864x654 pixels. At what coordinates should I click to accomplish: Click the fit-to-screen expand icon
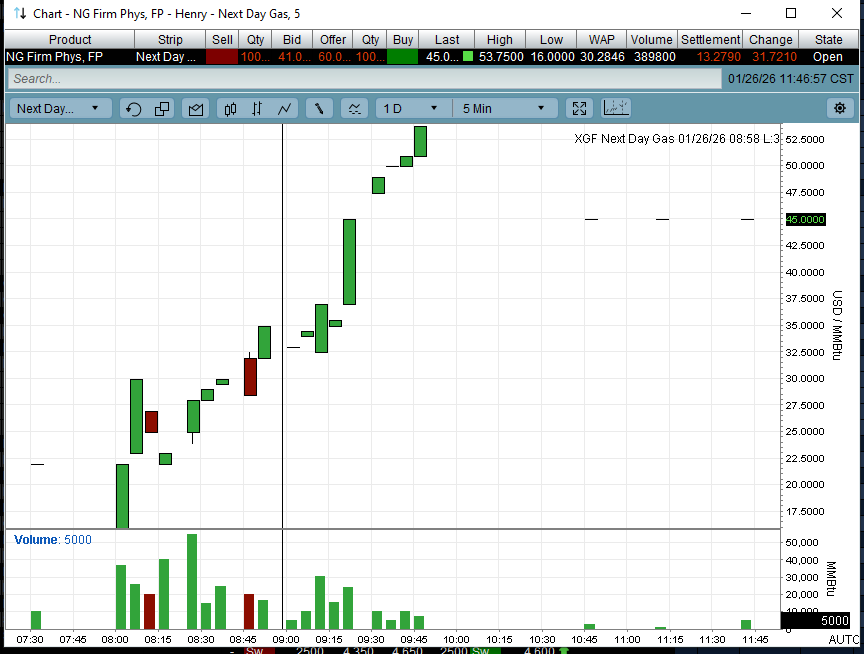pos(579,109)
